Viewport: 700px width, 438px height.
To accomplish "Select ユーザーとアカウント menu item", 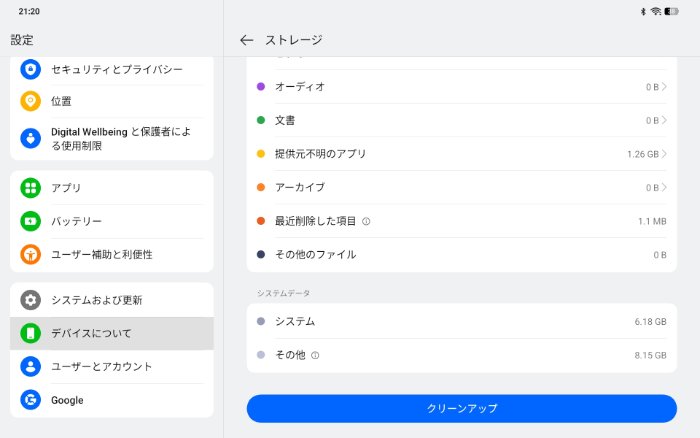I will click(x=111, y=366).
